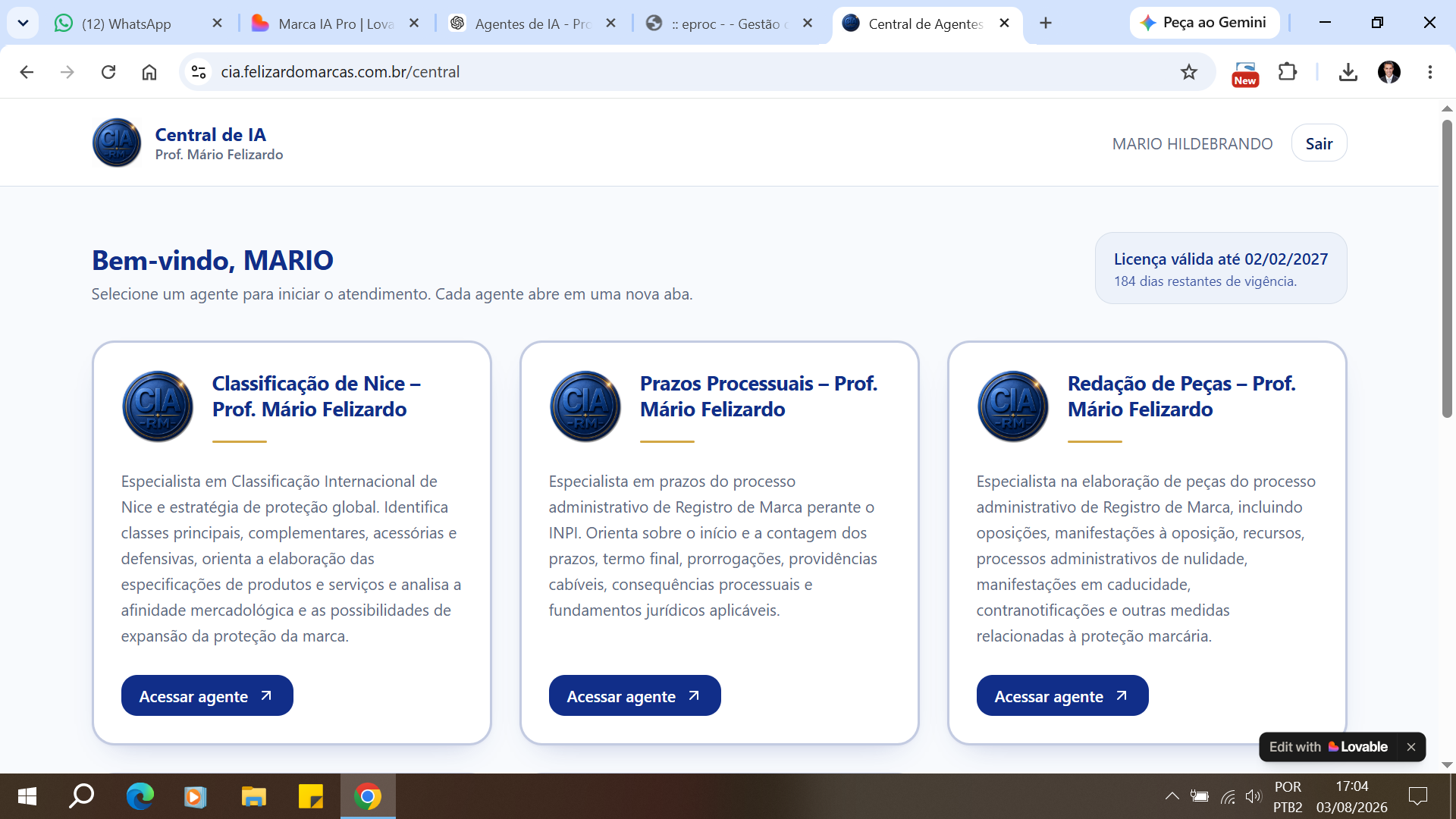This screenshot has height=819, width=1456.
Task: Open a new browser tab
Action: (x=1046, y=24)
